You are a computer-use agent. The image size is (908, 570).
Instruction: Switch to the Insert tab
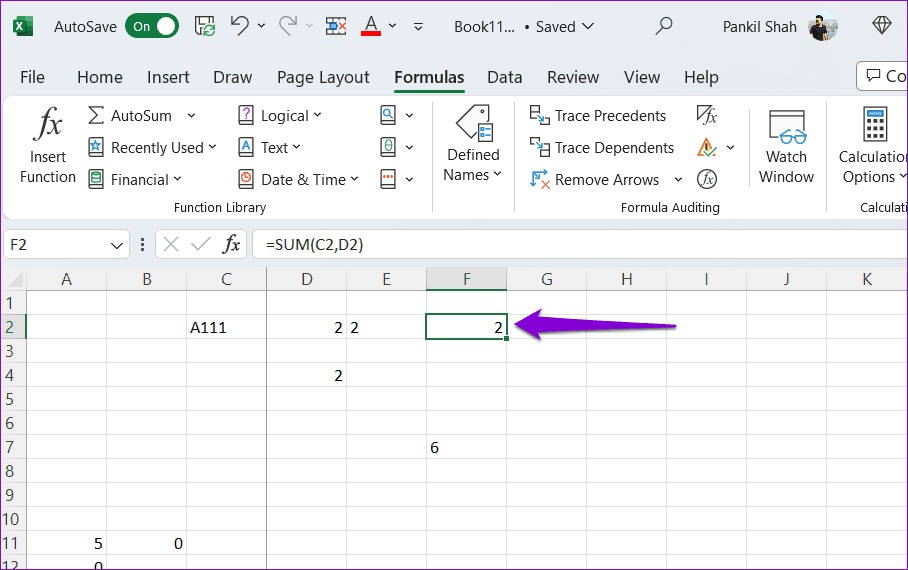tap(168, 77)
